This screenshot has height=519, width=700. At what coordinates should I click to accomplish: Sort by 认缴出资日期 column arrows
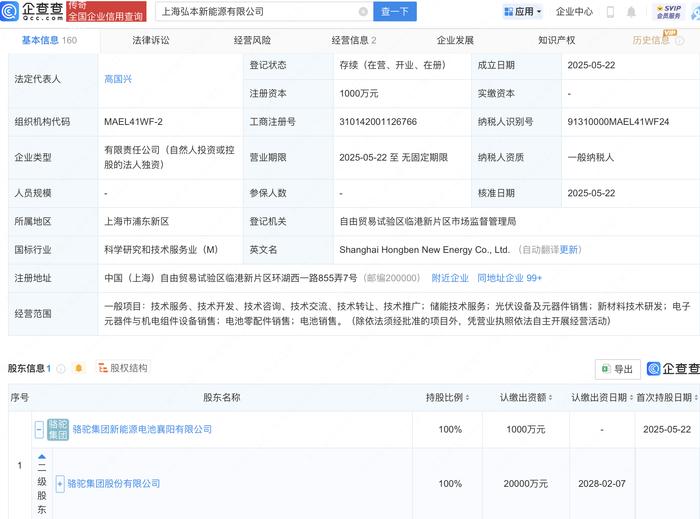pos(631,397)
